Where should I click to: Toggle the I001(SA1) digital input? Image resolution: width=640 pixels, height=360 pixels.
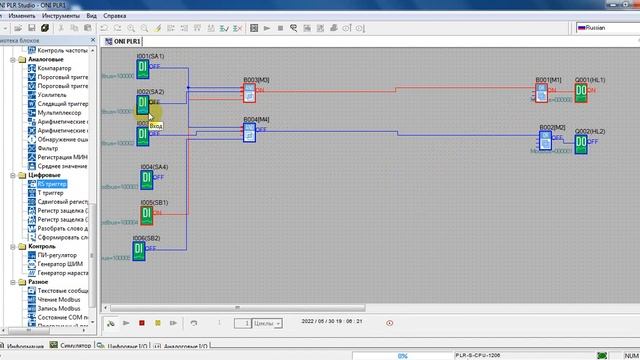(142, 69)
